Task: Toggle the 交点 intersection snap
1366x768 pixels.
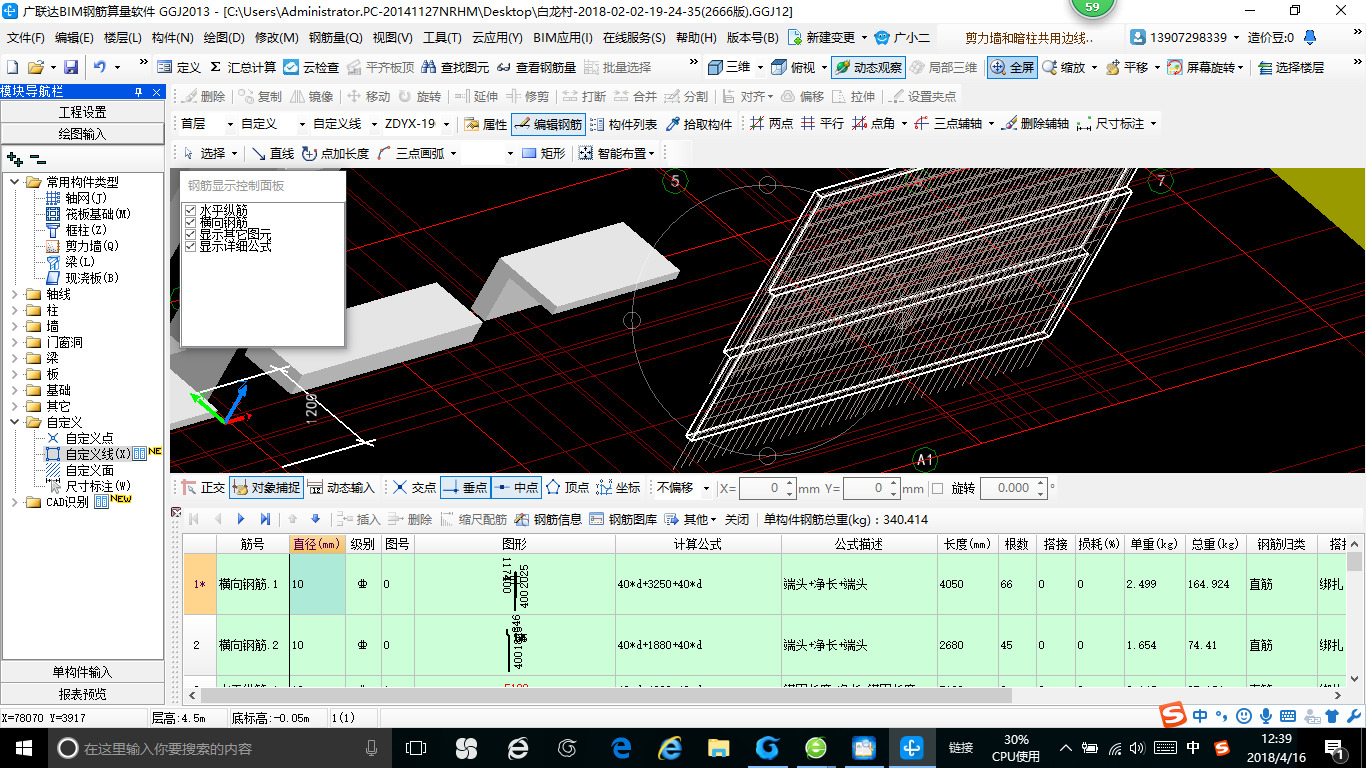Action: 414,487
